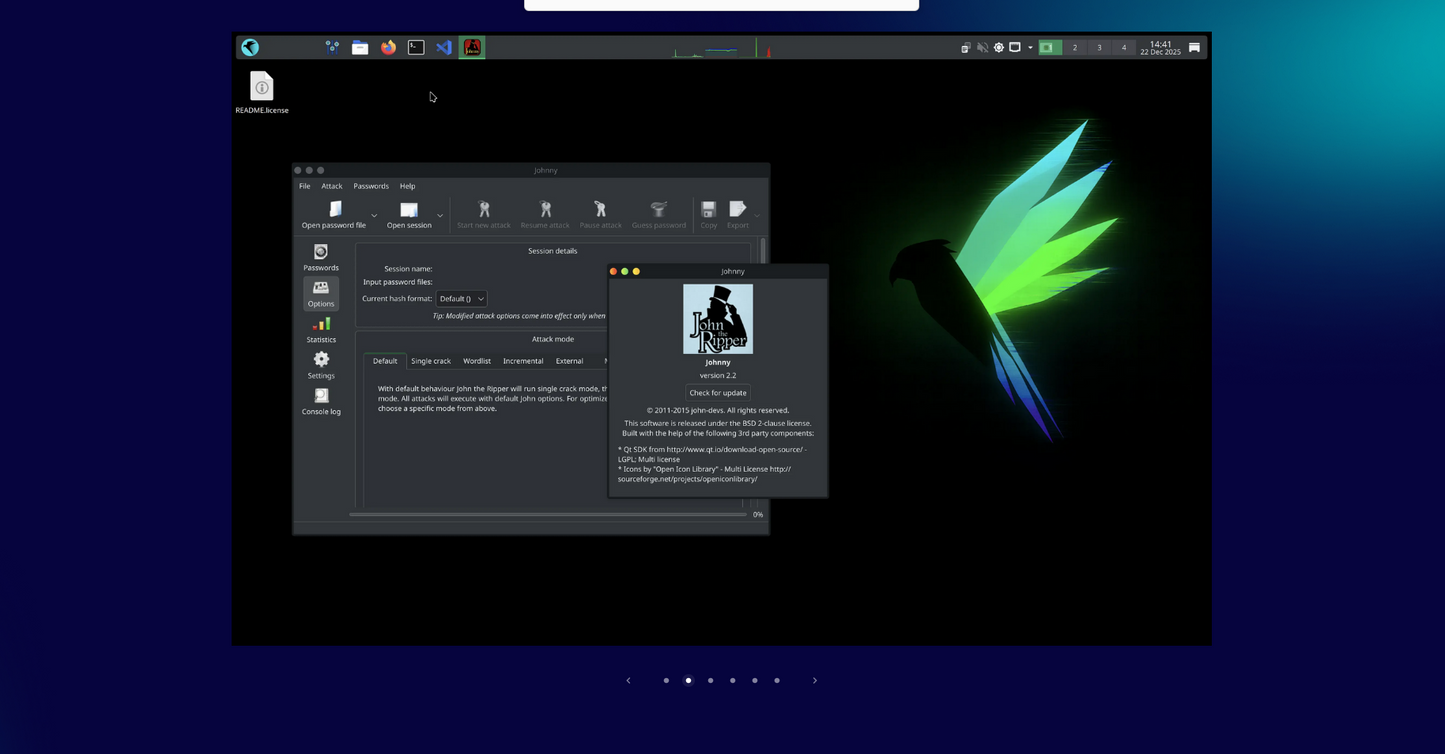Image resolution: width=1445 pixels, height=754 pixels.
Task: Switch to workspace 3
Action: click(x=1099, y=47)
